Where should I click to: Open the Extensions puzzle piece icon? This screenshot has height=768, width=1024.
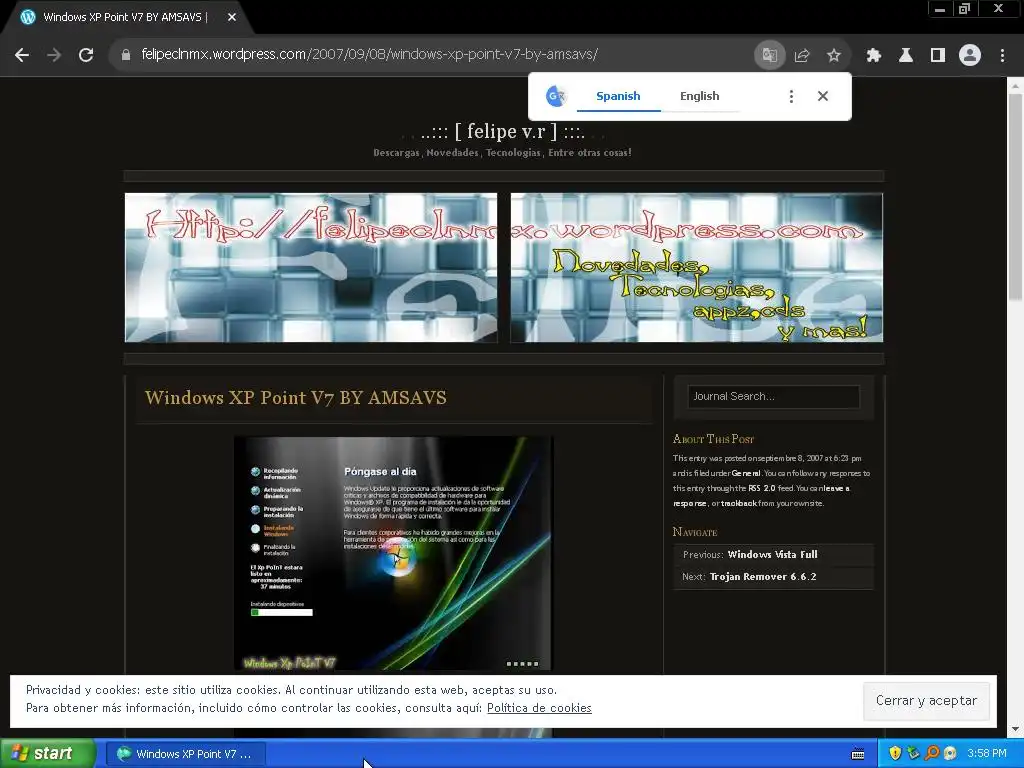click(x=874, y=55)
